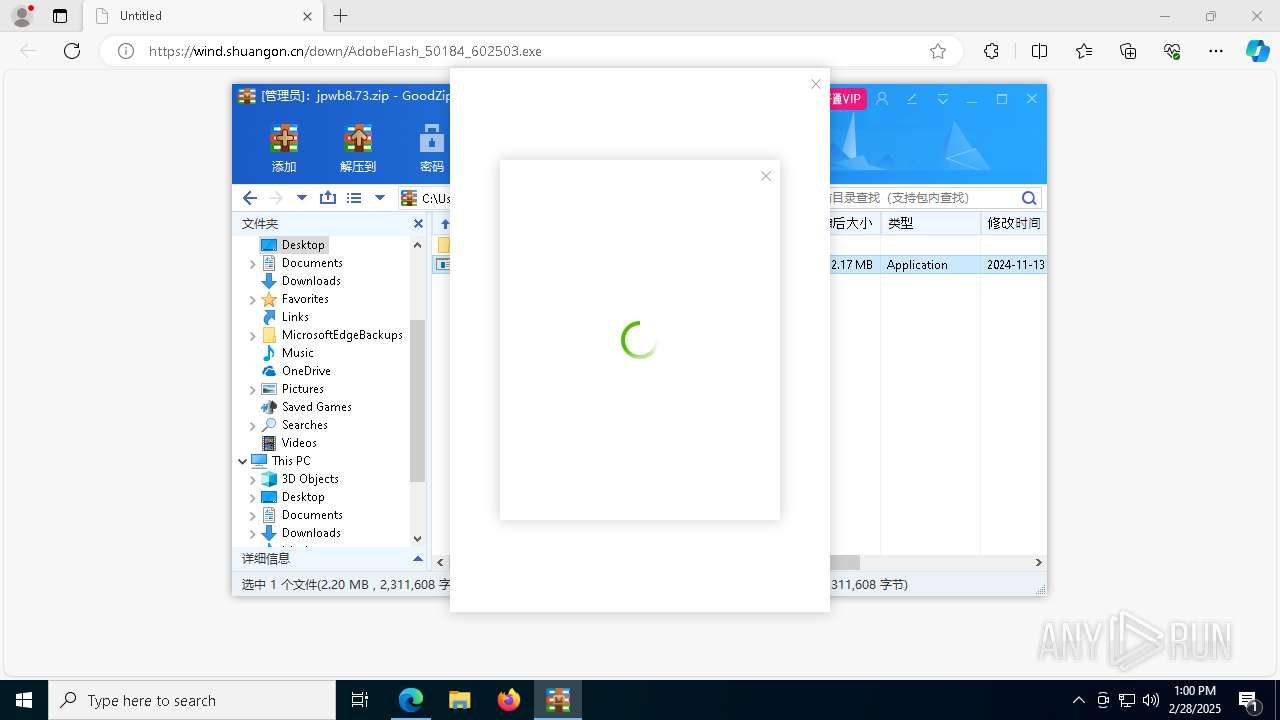This screenshot has width=1280, height=720.
Task: Expand the MicrosoftEdgeBackups tree node
Action: [x=252, y=336]
